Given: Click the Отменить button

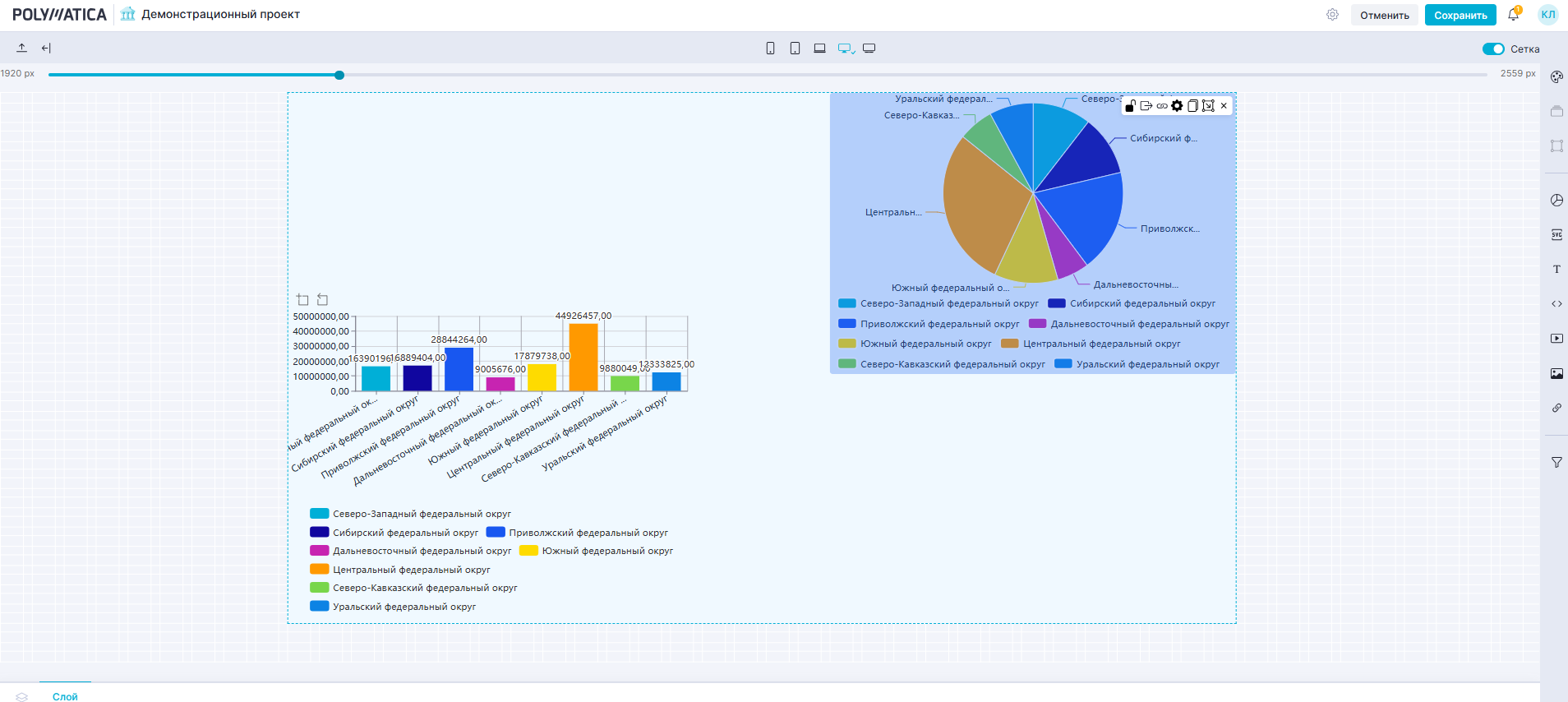Looking at the screenshot, I should [x=1384, y=15].
